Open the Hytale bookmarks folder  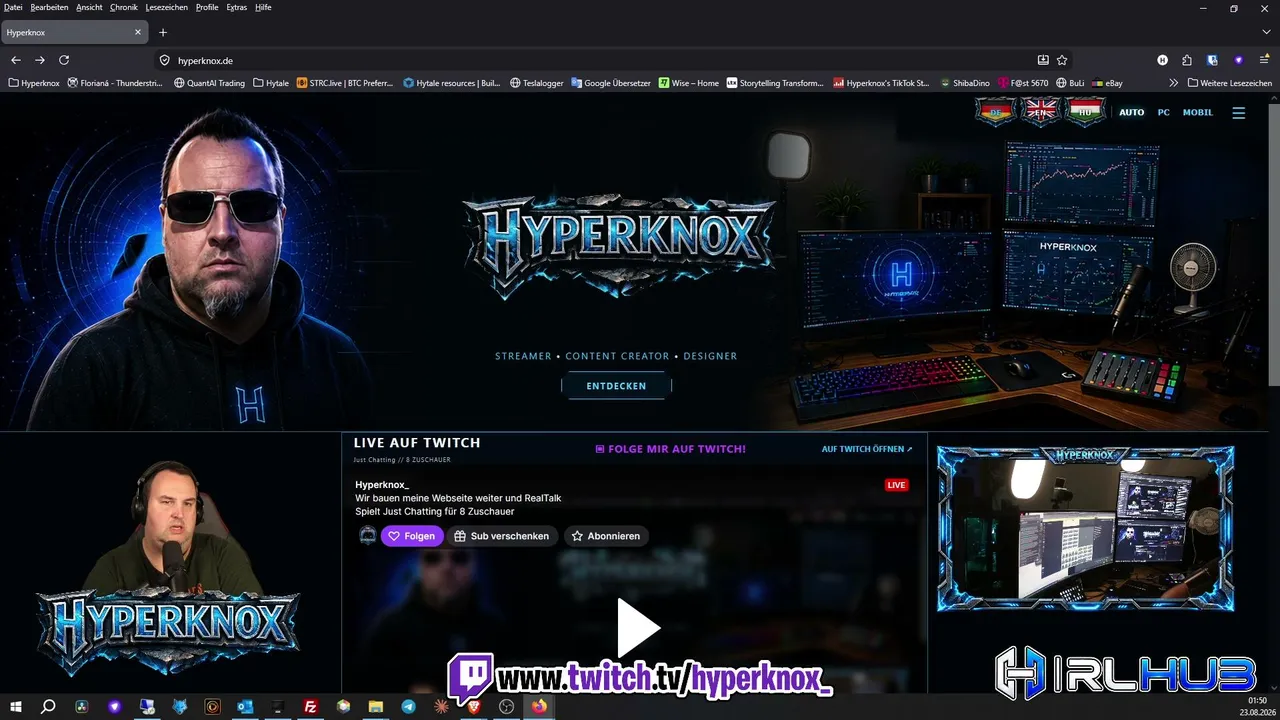click(x=271, y=83)
